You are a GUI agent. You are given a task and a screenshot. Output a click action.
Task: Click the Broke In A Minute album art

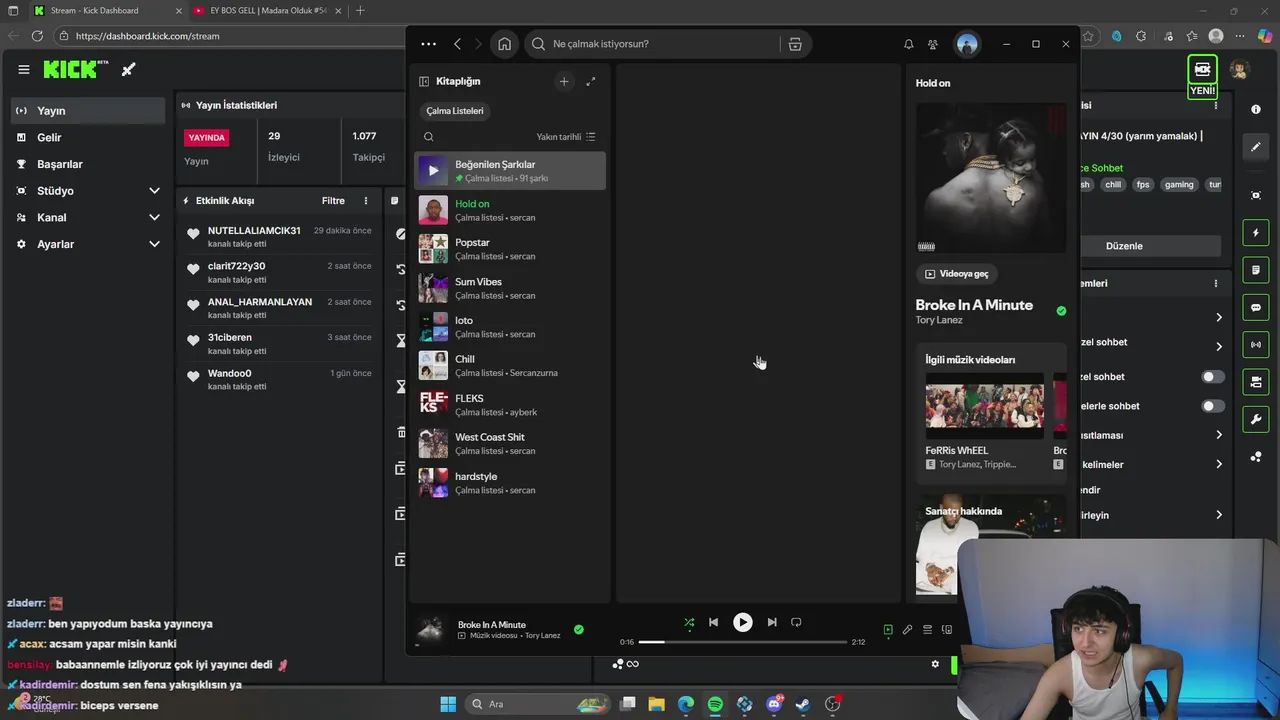click(991, 178)
